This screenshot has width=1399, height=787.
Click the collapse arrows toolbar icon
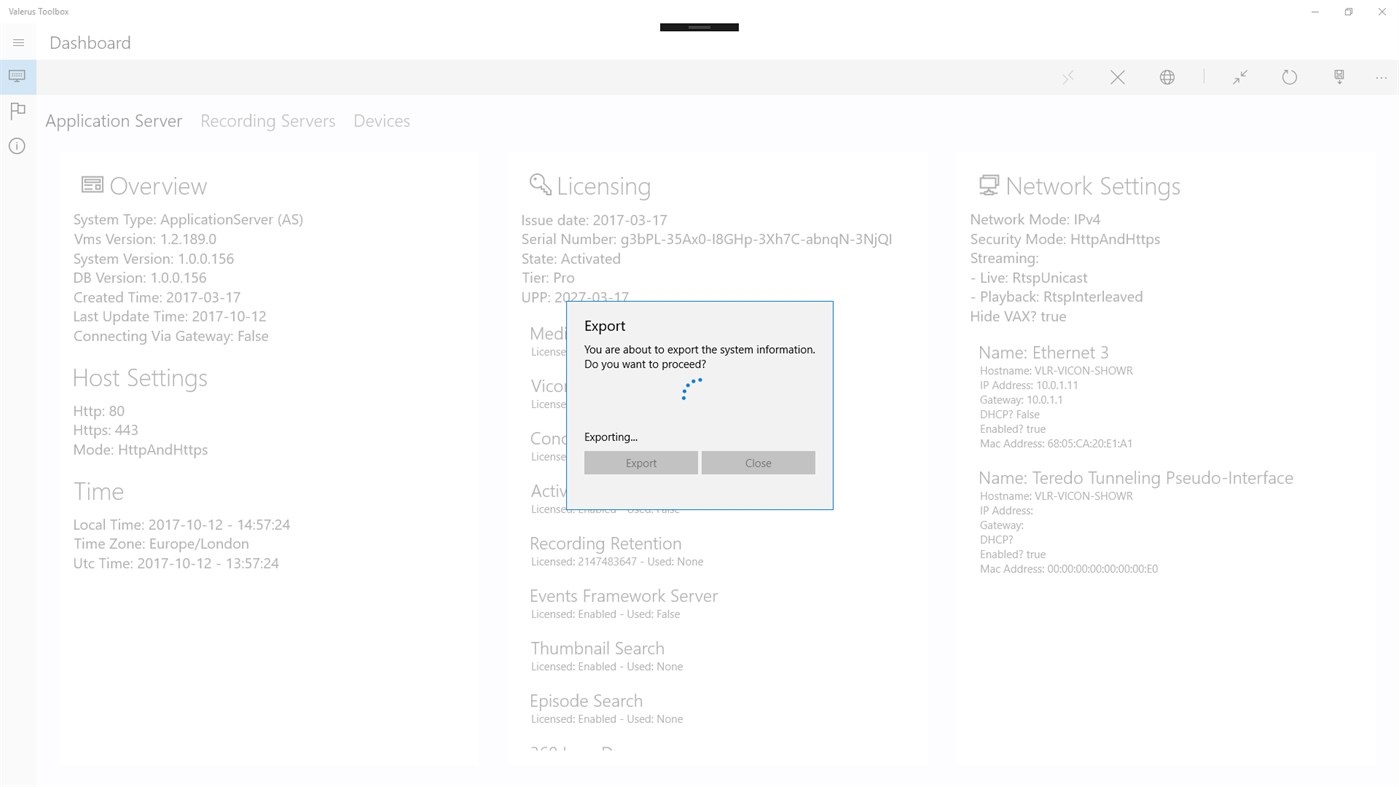tap(1240, 75)
